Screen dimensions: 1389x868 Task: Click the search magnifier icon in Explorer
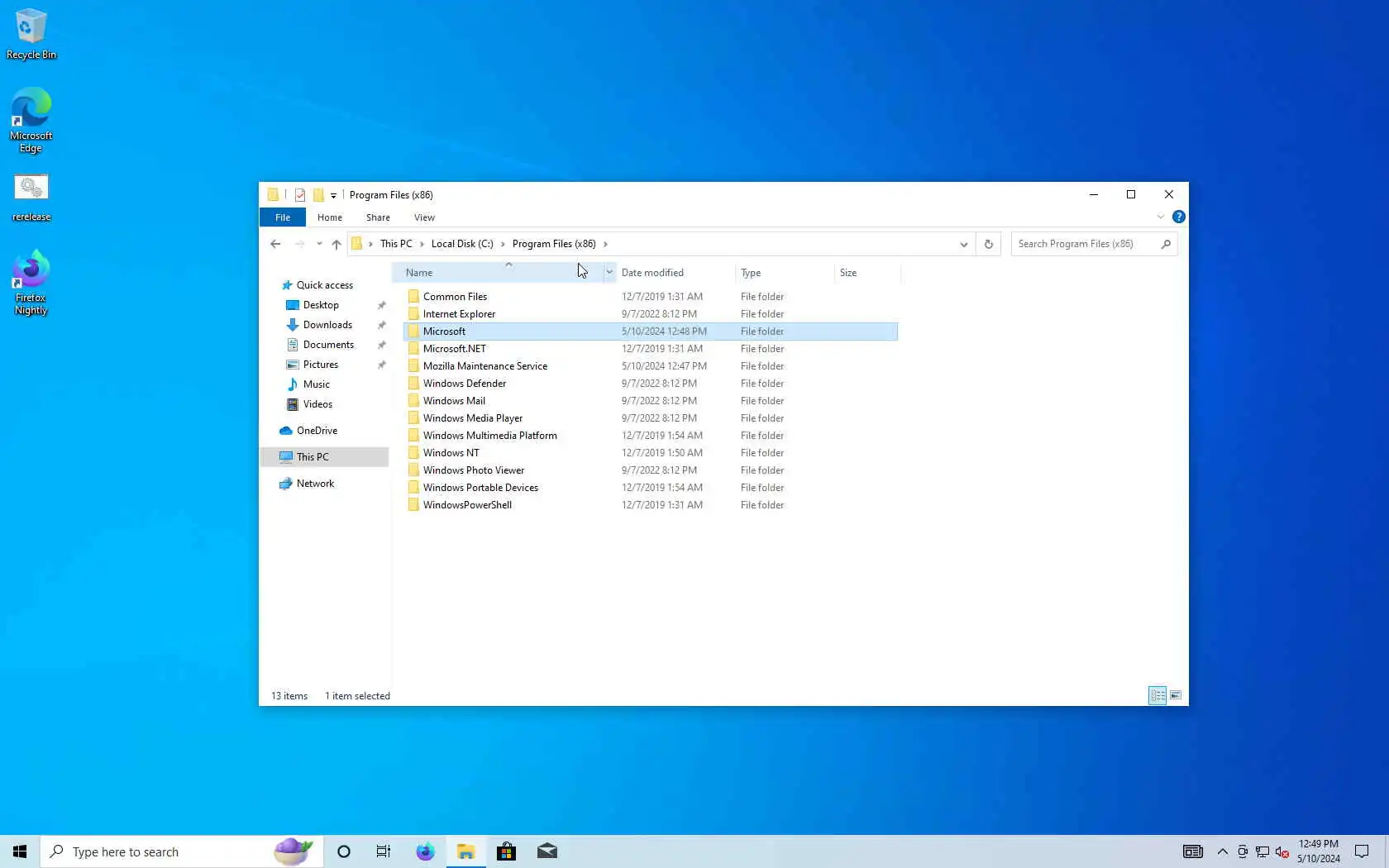tap(1166, 244)
